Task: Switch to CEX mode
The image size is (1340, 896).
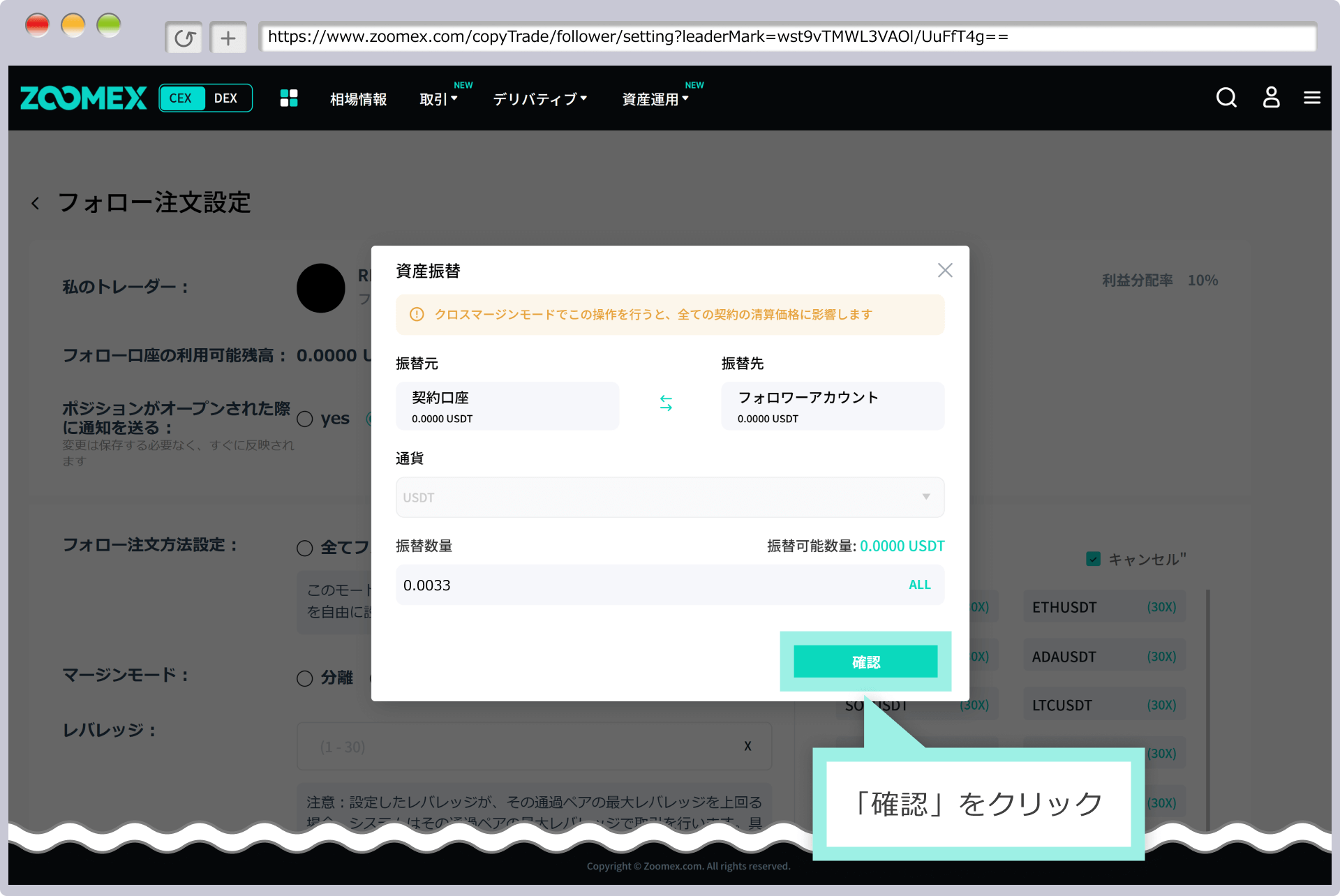Action: (181, 98)
